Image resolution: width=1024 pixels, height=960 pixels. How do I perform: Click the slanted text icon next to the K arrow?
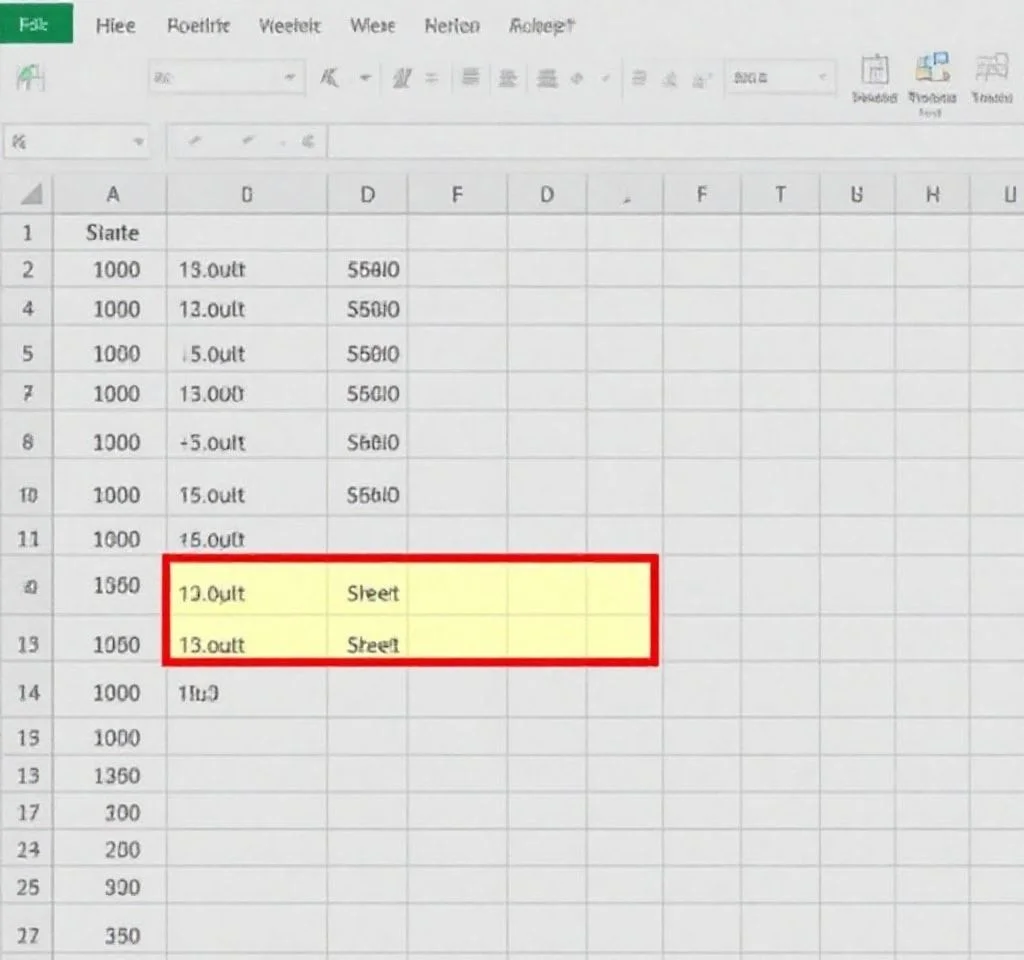coord(402,78)
